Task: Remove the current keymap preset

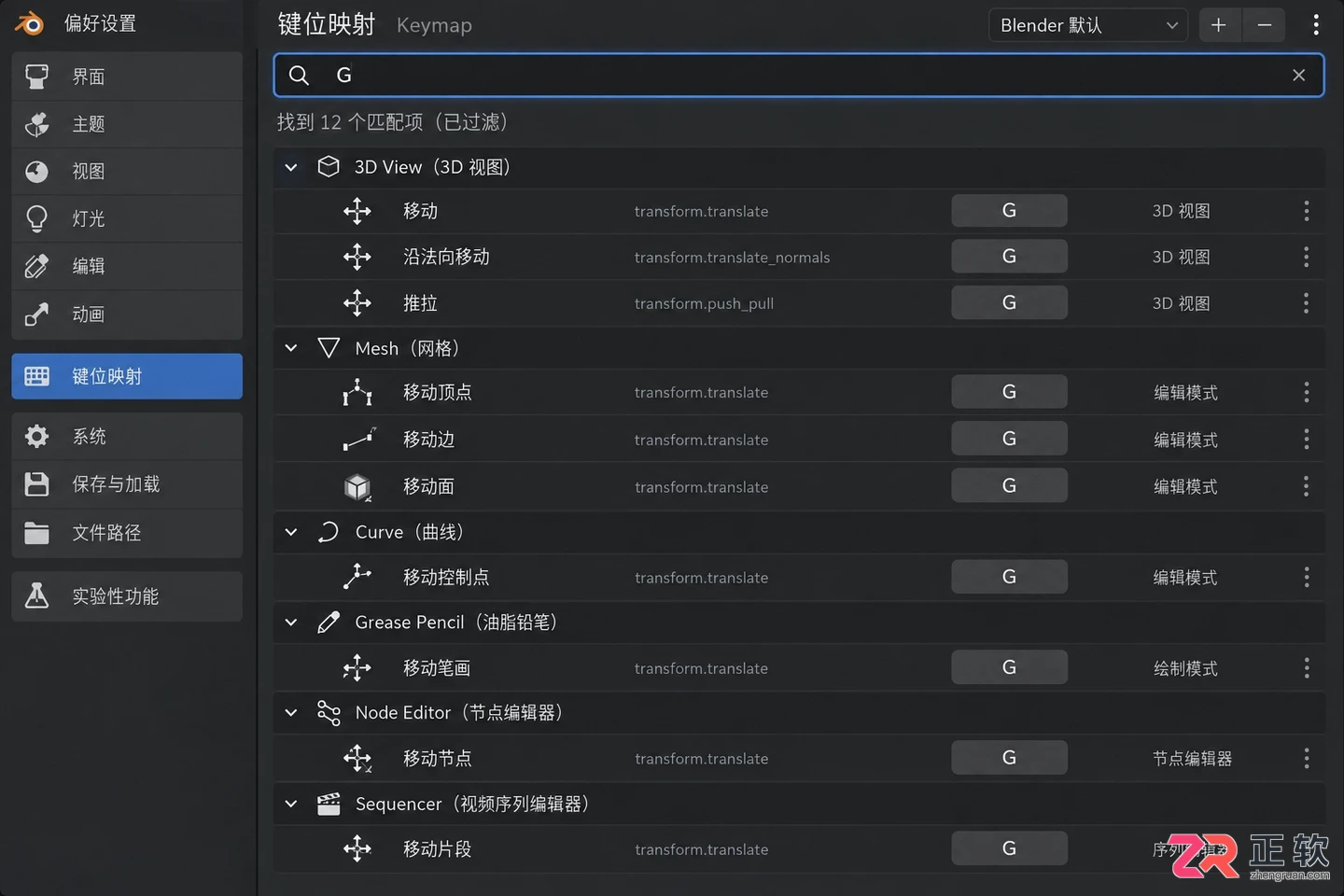Action: (x=1265, y=25)
